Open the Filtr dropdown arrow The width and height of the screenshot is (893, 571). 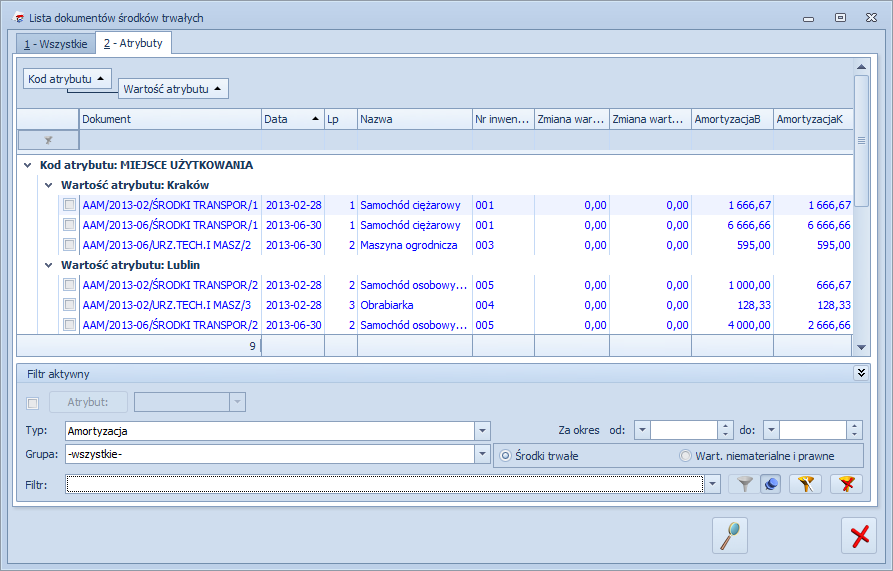click(x=711, y=484)
